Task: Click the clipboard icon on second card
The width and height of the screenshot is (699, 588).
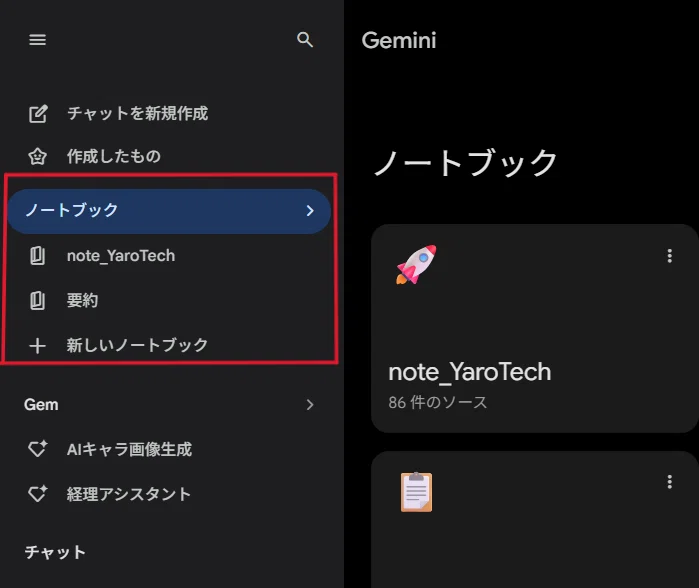Action: 416,492
